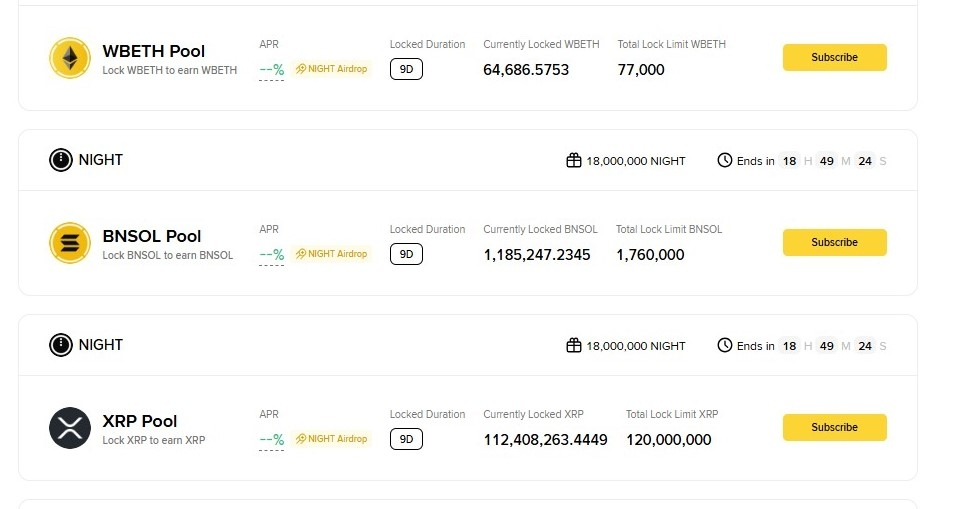Click the NIGHT logo above BNSOL Pool
Screen dimensions: 971x509
click(x=61, y=160)
